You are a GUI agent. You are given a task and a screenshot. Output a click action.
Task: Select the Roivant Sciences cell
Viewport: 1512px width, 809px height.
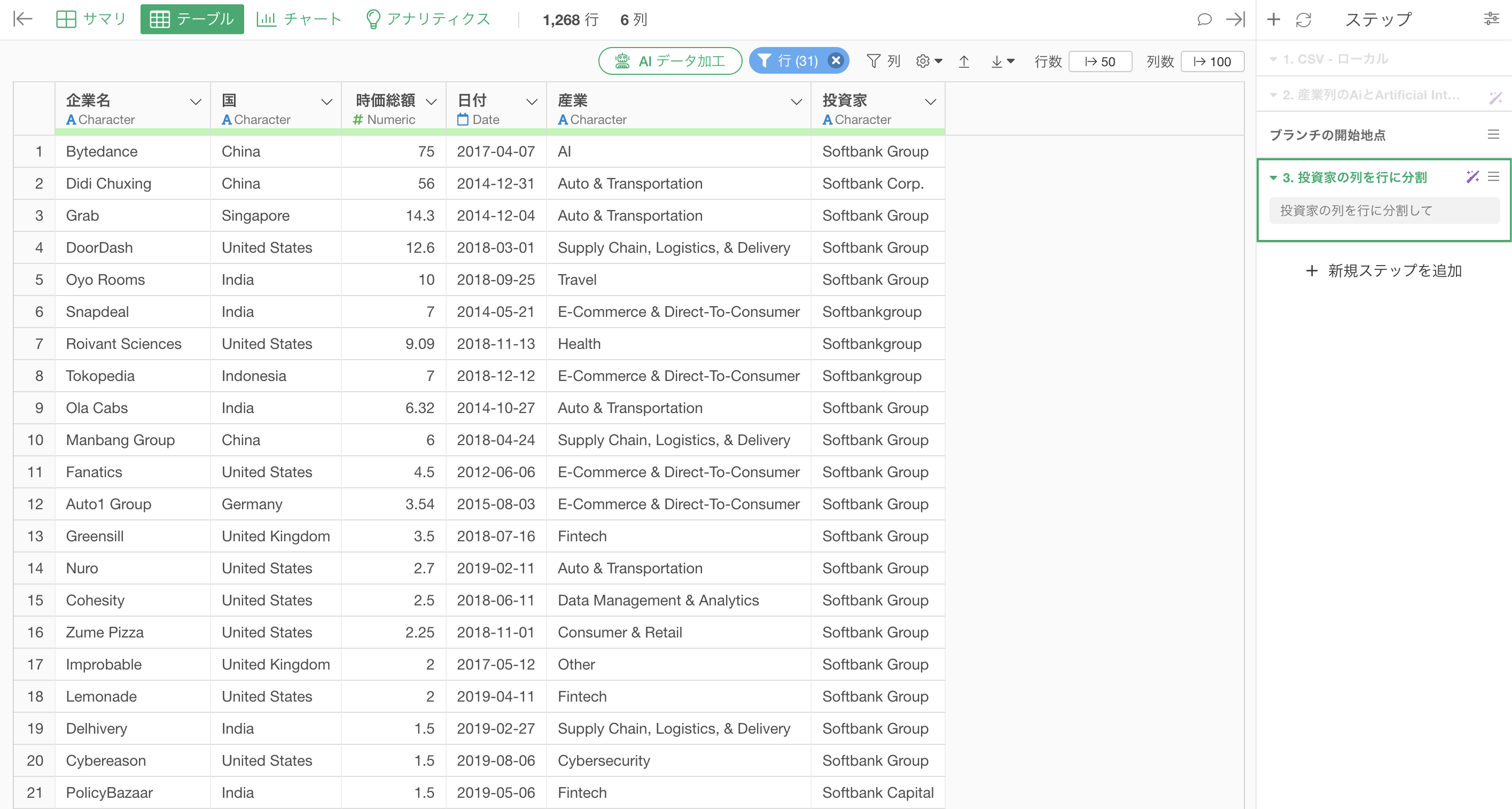(133, 344)
